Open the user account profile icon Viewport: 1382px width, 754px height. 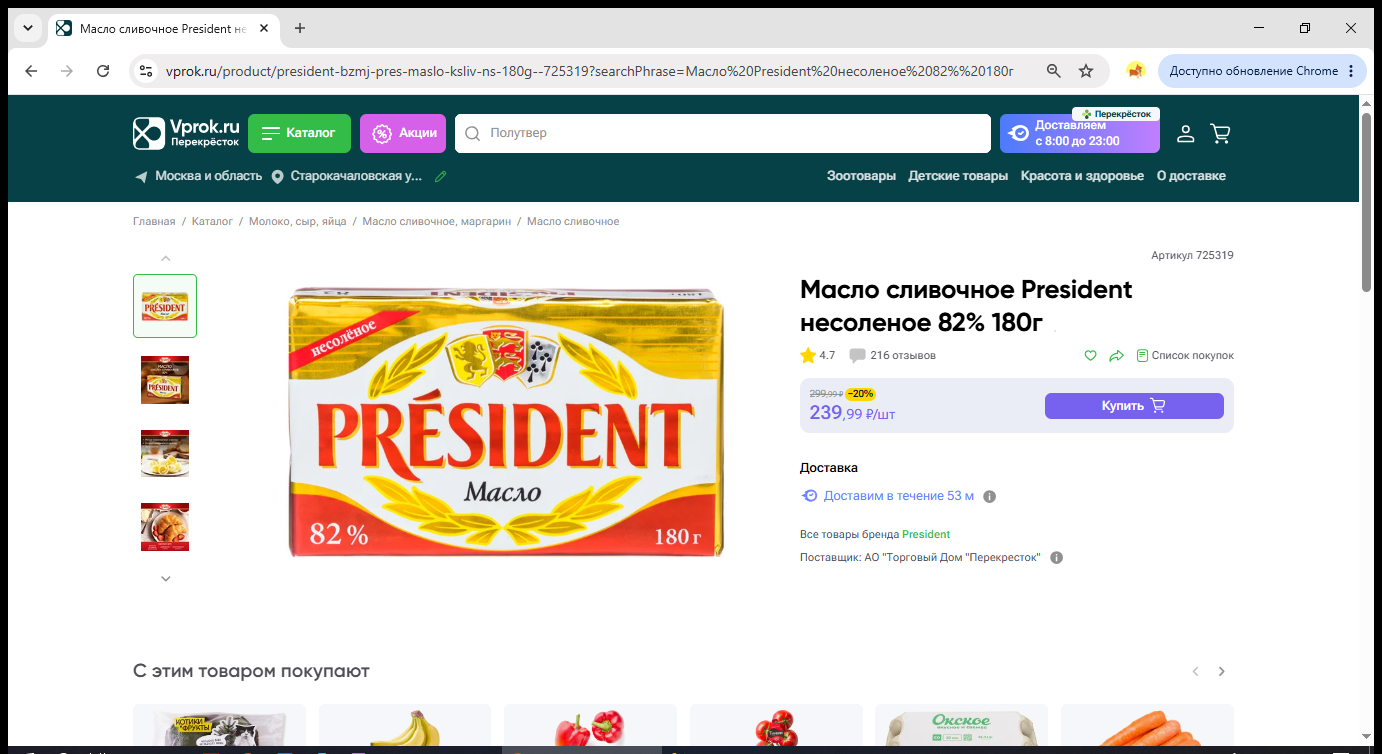point(1185,133)
